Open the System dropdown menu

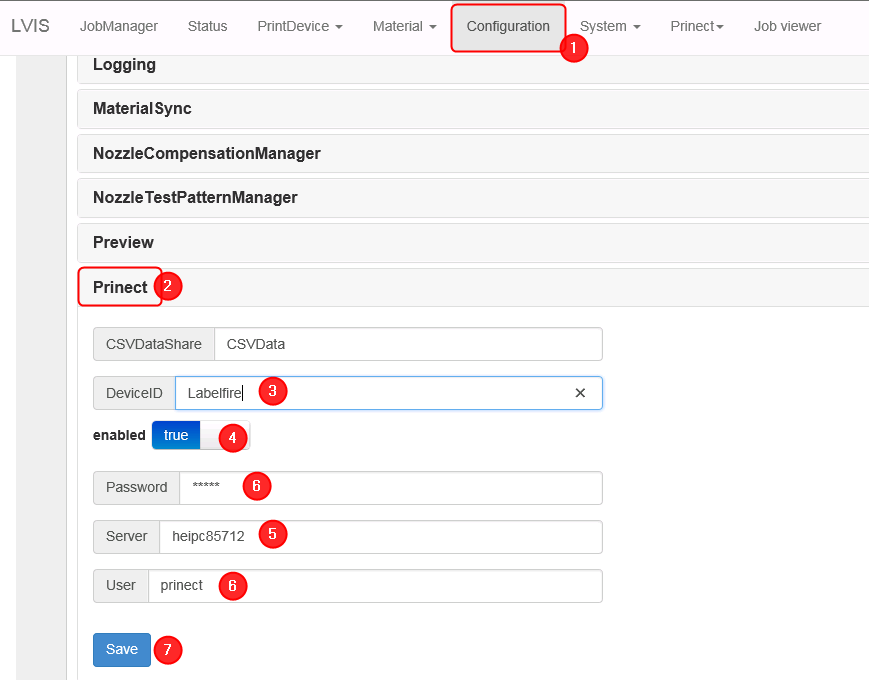[x=610, y=27]
